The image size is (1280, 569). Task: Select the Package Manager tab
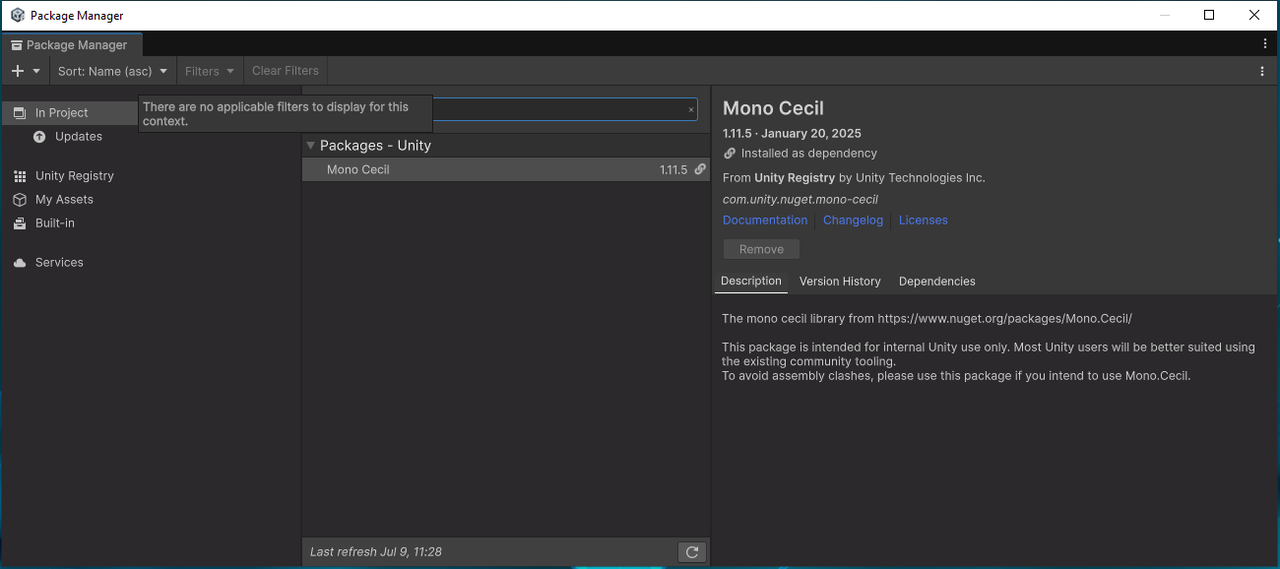coord(72,45)
